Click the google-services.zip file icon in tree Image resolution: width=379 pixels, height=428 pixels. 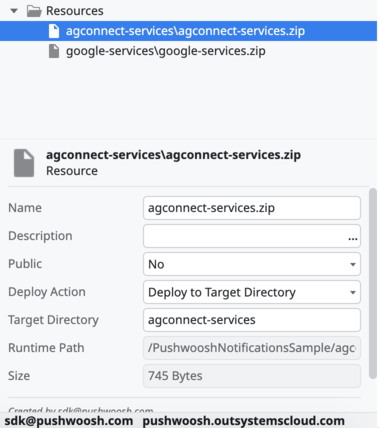[54, 51]
